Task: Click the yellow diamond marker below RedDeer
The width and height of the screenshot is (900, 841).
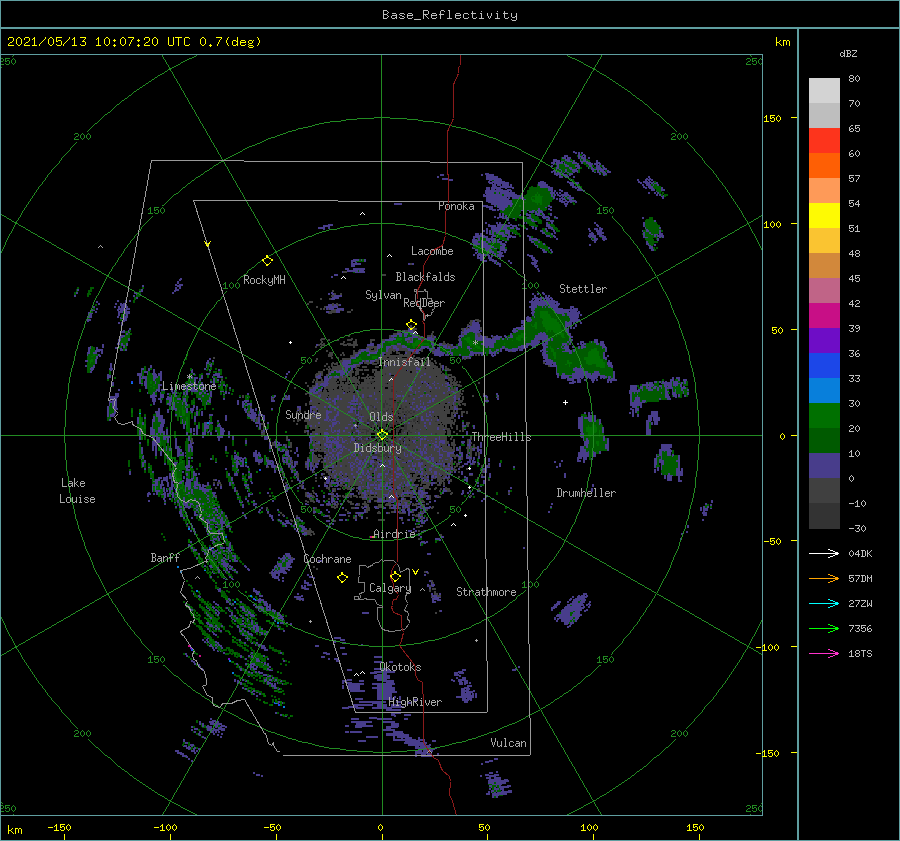Action: 411,325
